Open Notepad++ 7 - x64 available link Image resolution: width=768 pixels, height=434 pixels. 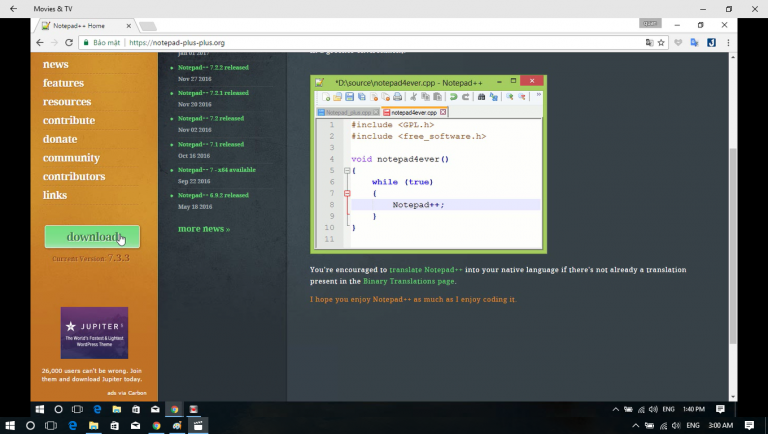216,170
